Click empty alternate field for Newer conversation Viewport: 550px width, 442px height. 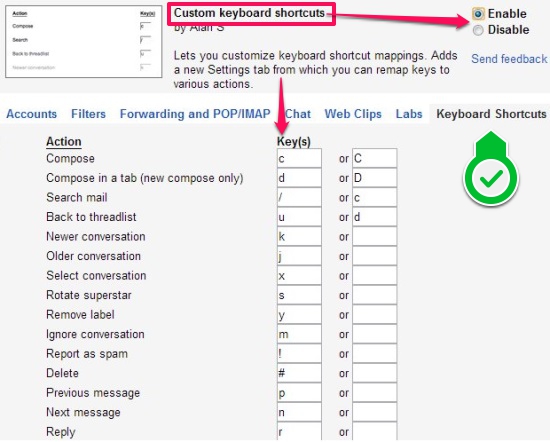tap(375, 236)
